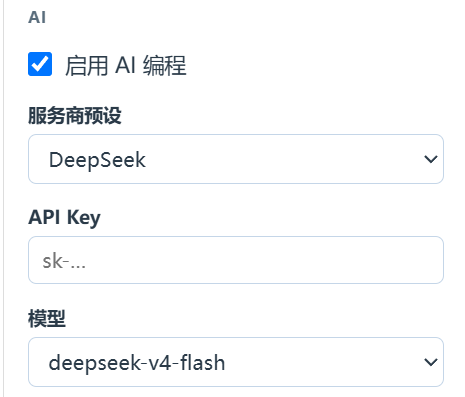
Task: Click the white checkmark icon in checkbox
Action: [x=40, y=64]
